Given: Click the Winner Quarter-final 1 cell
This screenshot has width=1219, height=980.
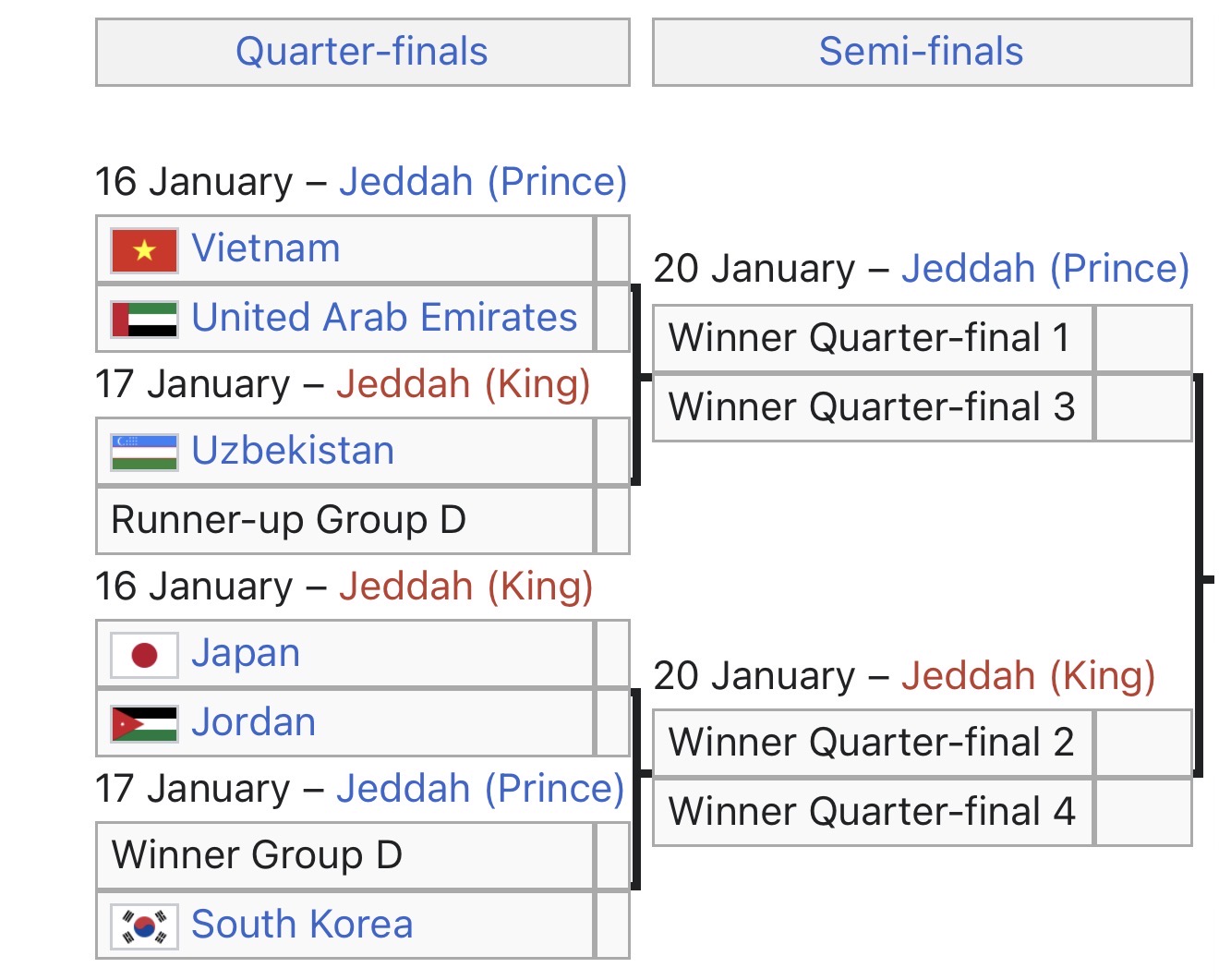Looking at the screenshot, I should [x=869, y=338].
